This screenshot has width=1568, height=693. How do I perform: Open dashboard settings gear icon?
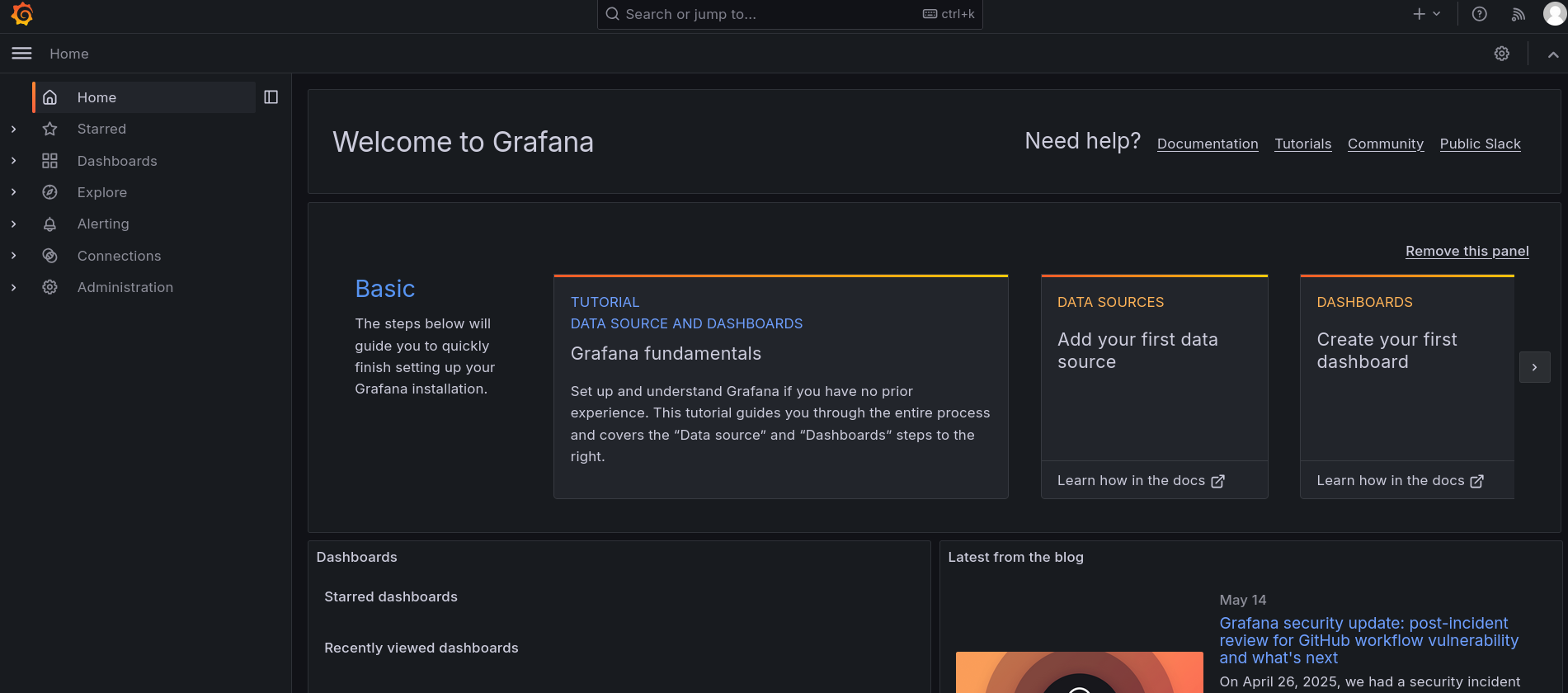point(1501,54)
